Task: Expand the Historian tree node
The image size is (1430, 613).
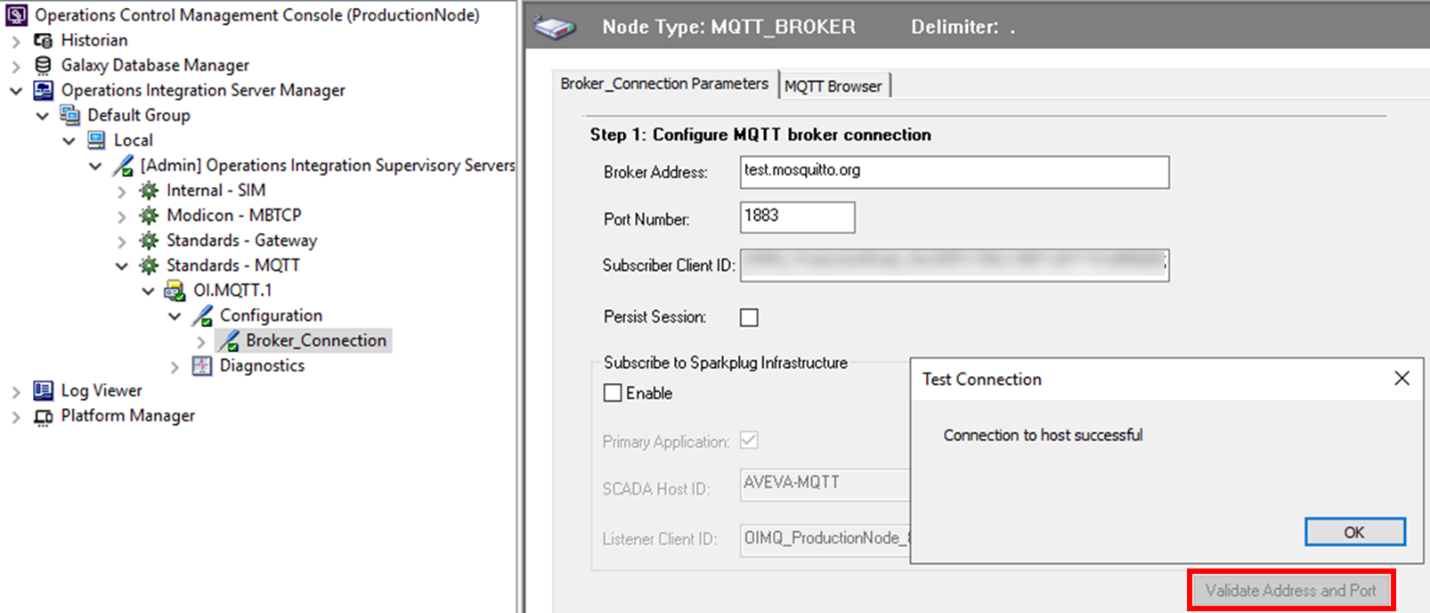Action: [16, 40]
